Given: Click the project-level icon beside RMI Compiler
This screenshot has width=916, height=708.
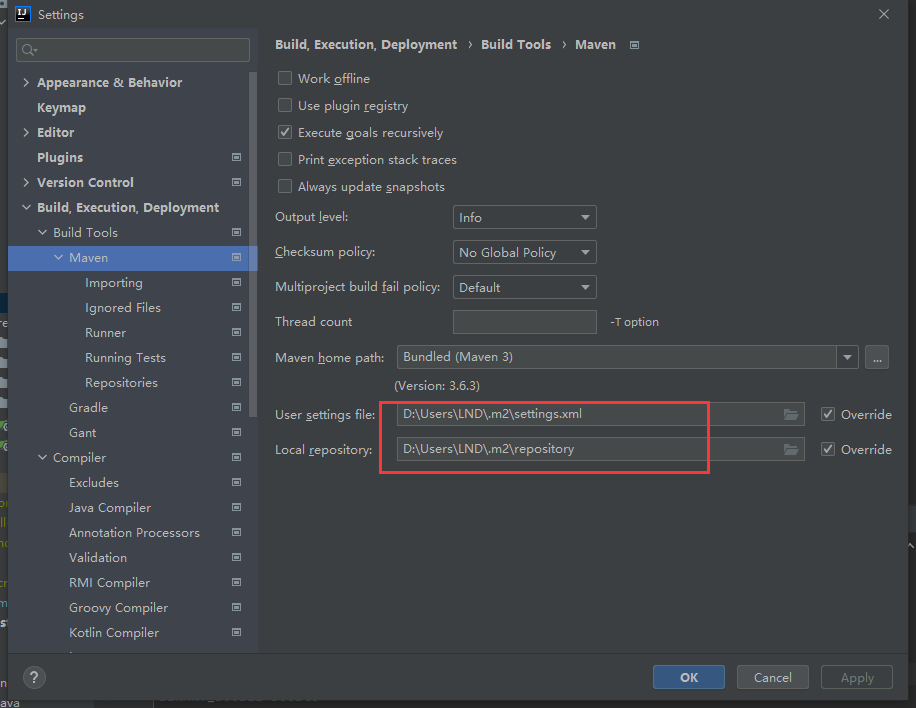Looking at the screenshot, I should pos(237,582).
